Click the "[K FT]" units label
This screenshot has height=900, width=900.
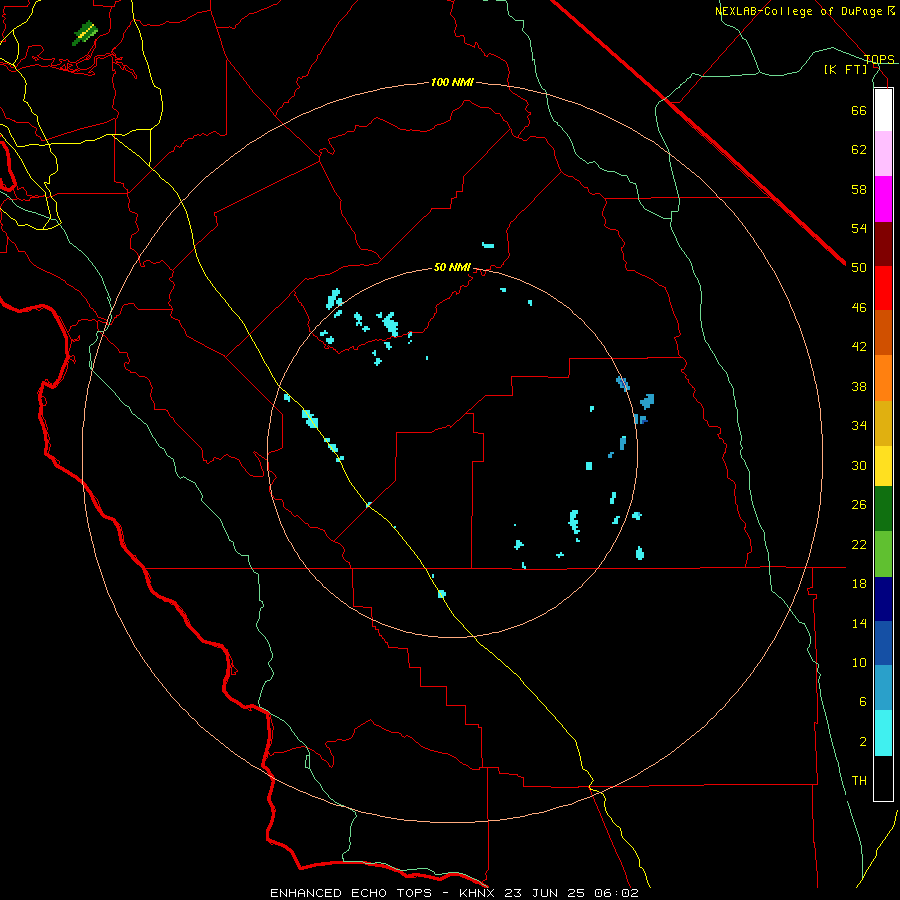[845, 69]
